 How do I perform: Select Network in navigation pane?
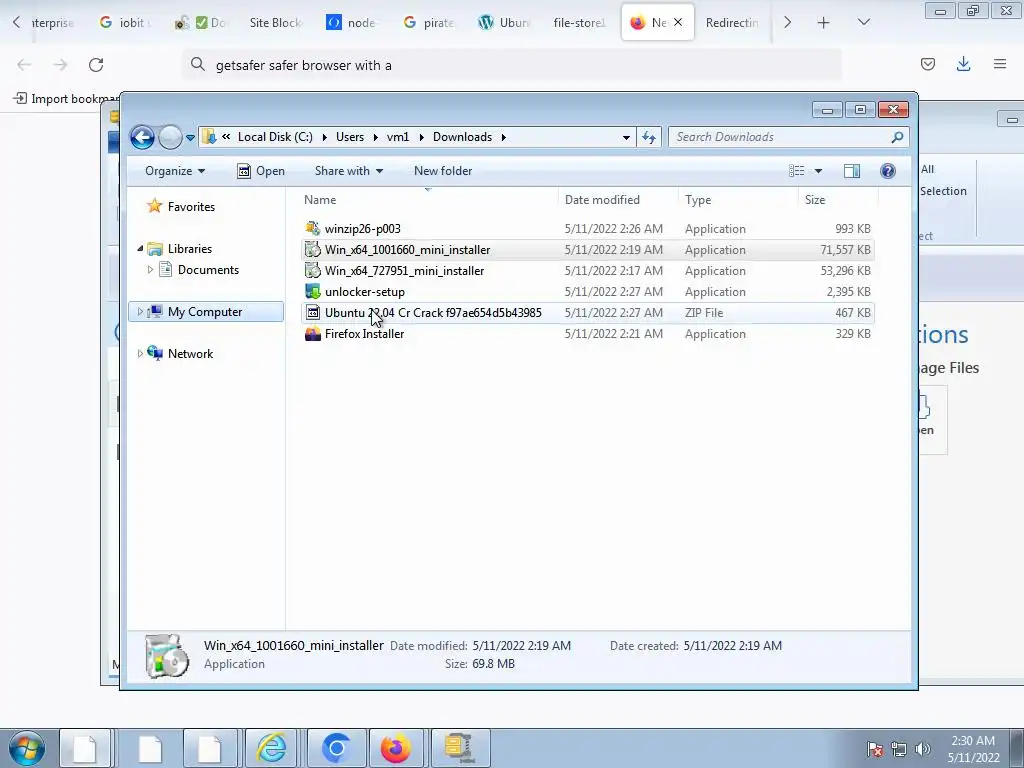(x=190, y=354)
